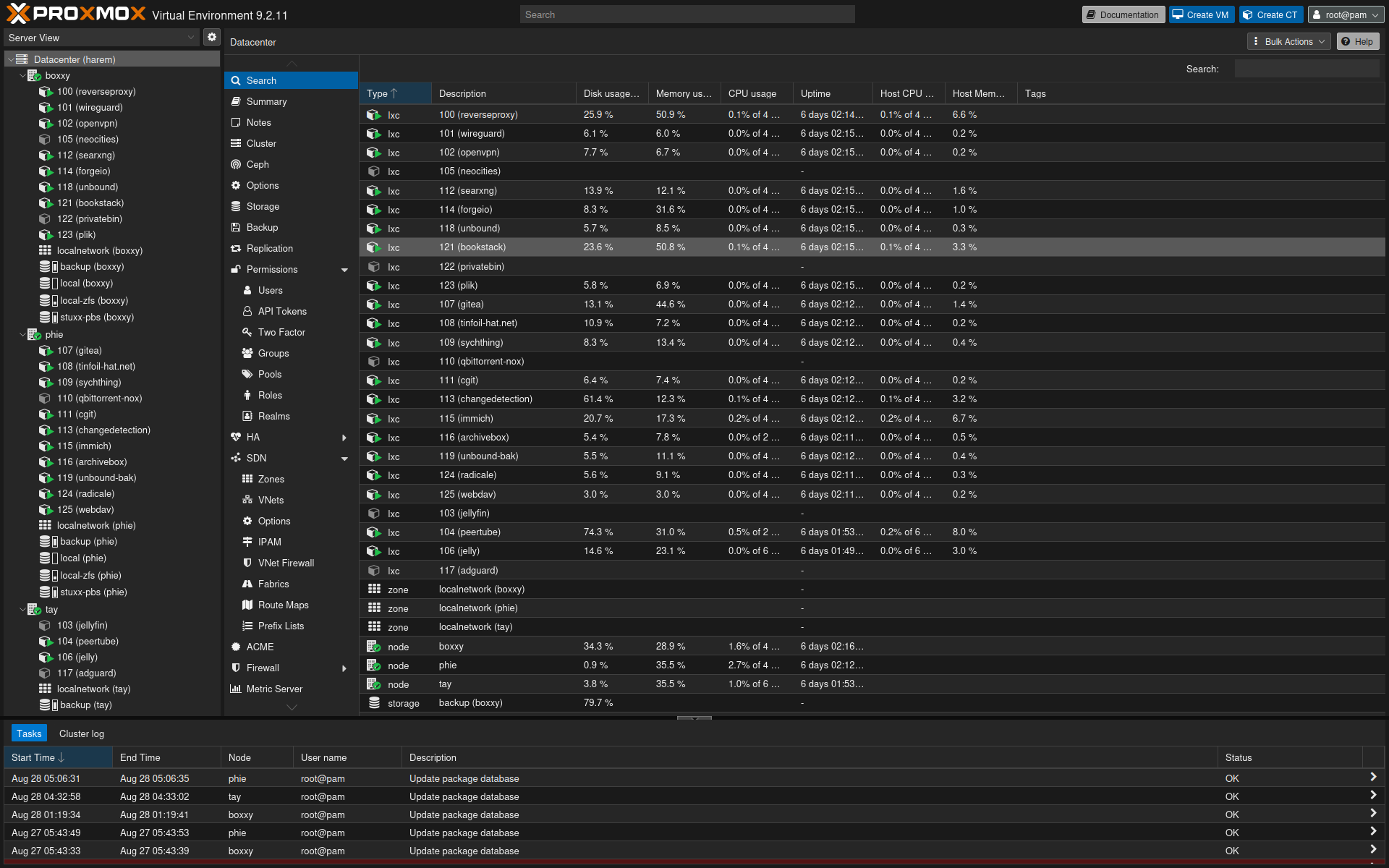Click the stopped container icon for 105 (neocities) in the tree

46,139
